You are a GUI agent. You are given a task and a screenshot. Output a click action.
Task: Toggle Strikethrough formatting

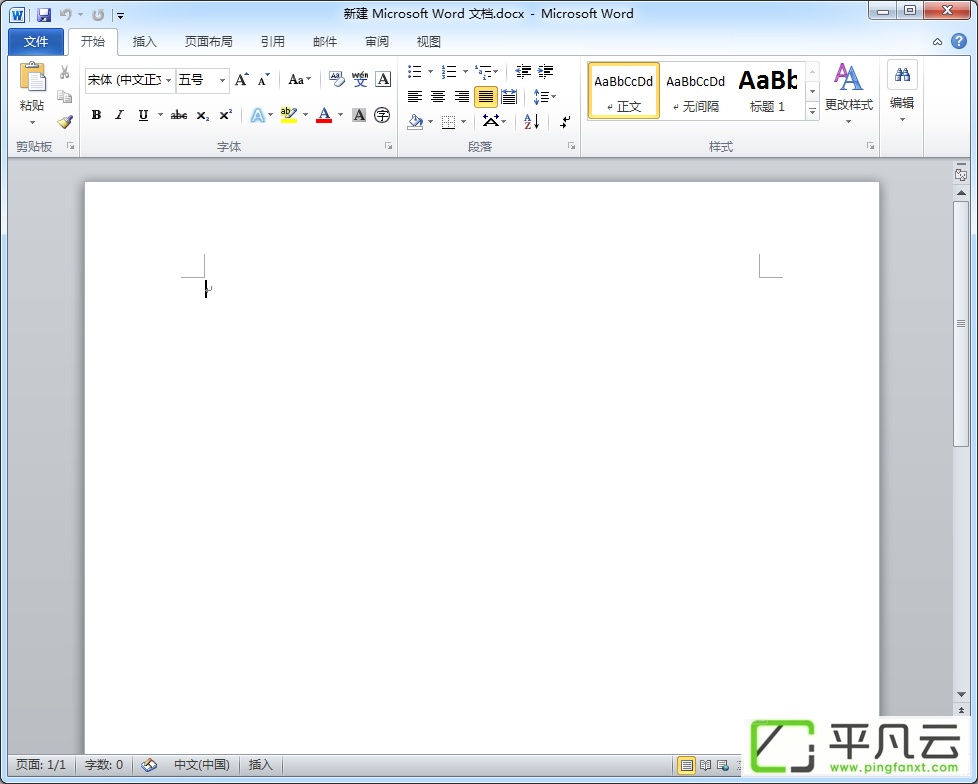click(179, 115)
